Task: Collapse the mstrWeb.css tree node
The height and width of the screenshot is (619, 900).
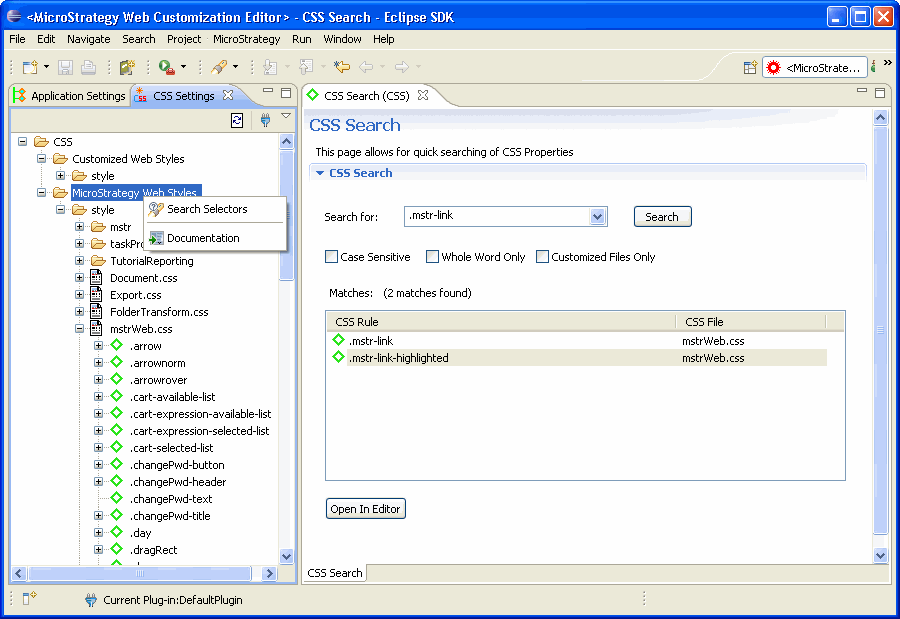Action: (79, 328)
